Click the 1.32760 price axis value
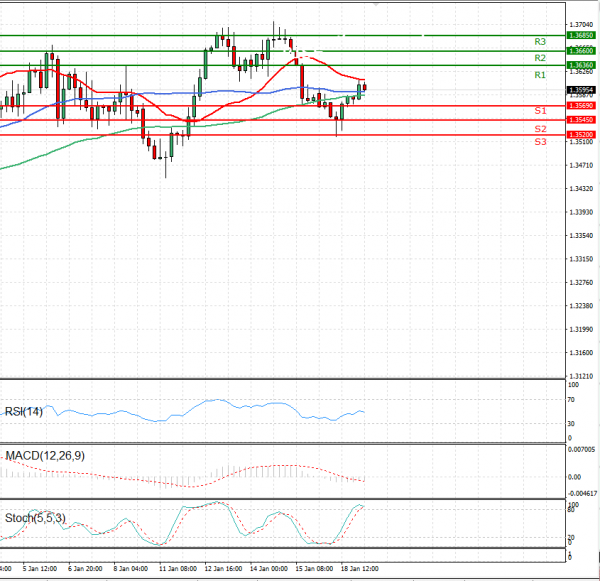The image size is (600, 581). coord(581,282)
